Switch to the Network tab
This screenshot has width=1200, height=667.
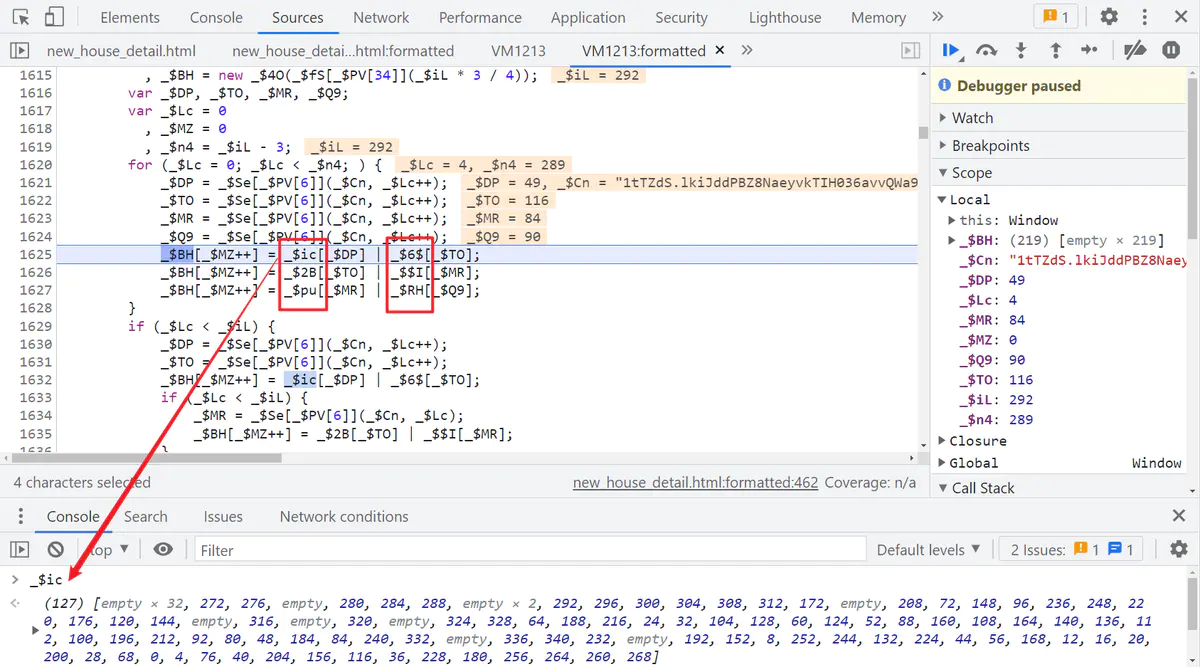381,17
